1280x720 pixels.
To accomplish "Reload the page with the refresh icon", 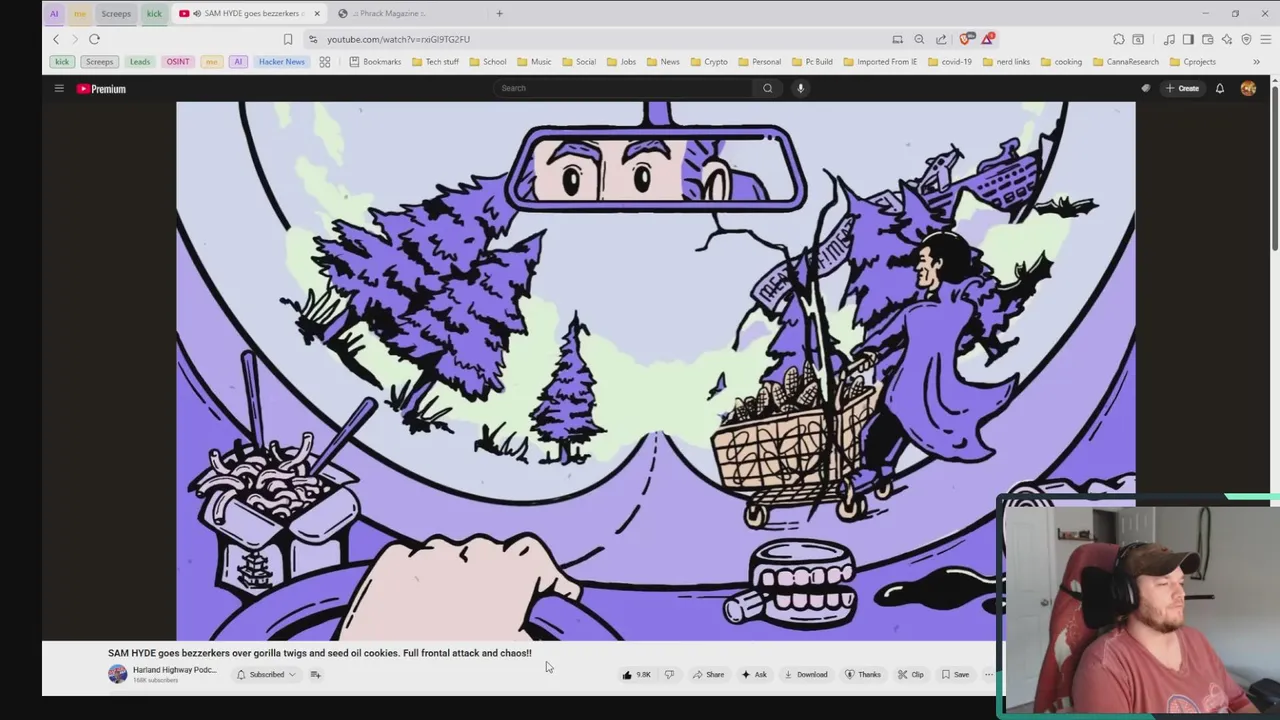I will point(94,39).
